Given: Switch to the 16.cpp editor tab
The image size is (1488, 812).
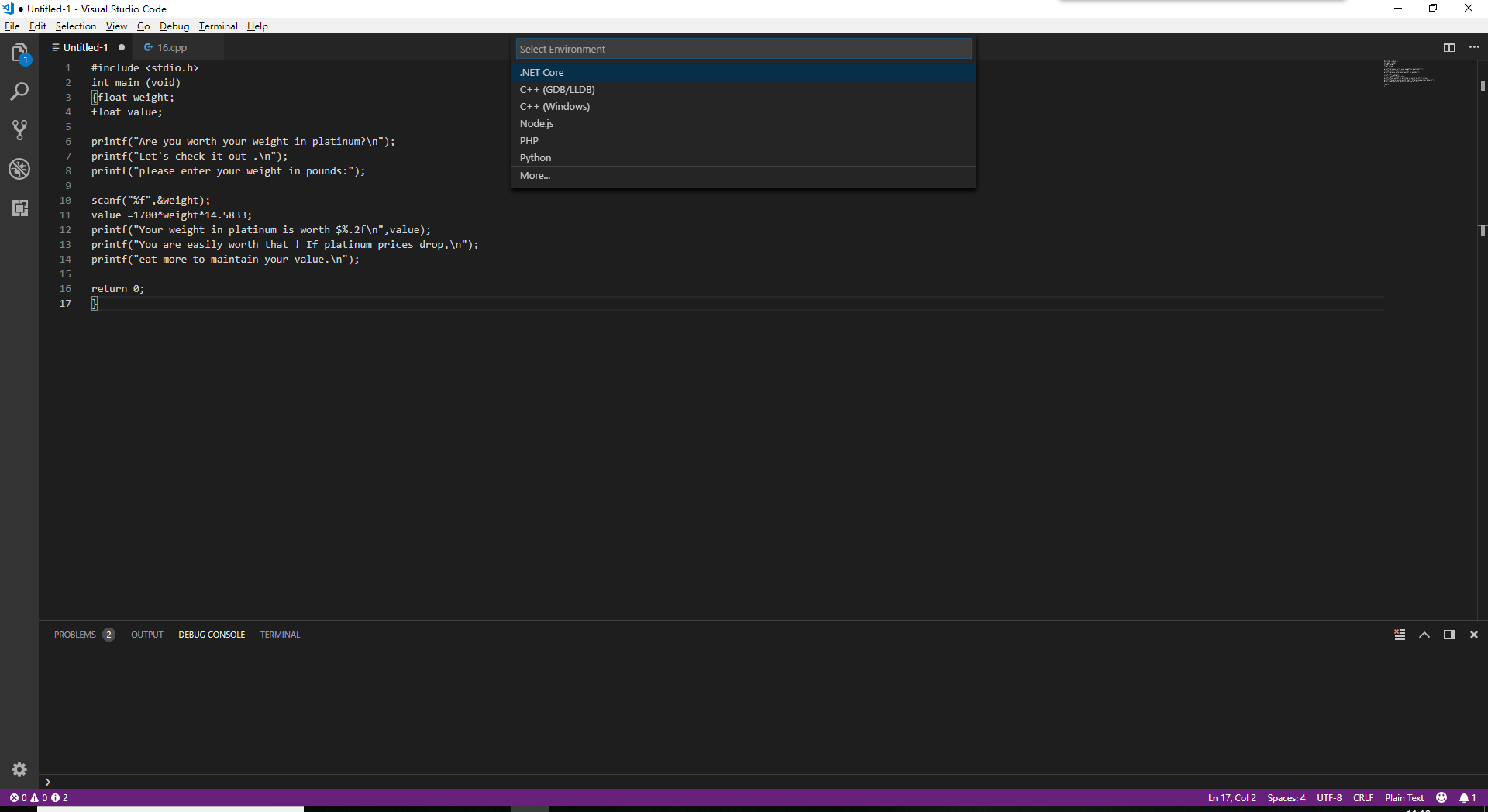Looking at the screenshot, I should [172, 47].
